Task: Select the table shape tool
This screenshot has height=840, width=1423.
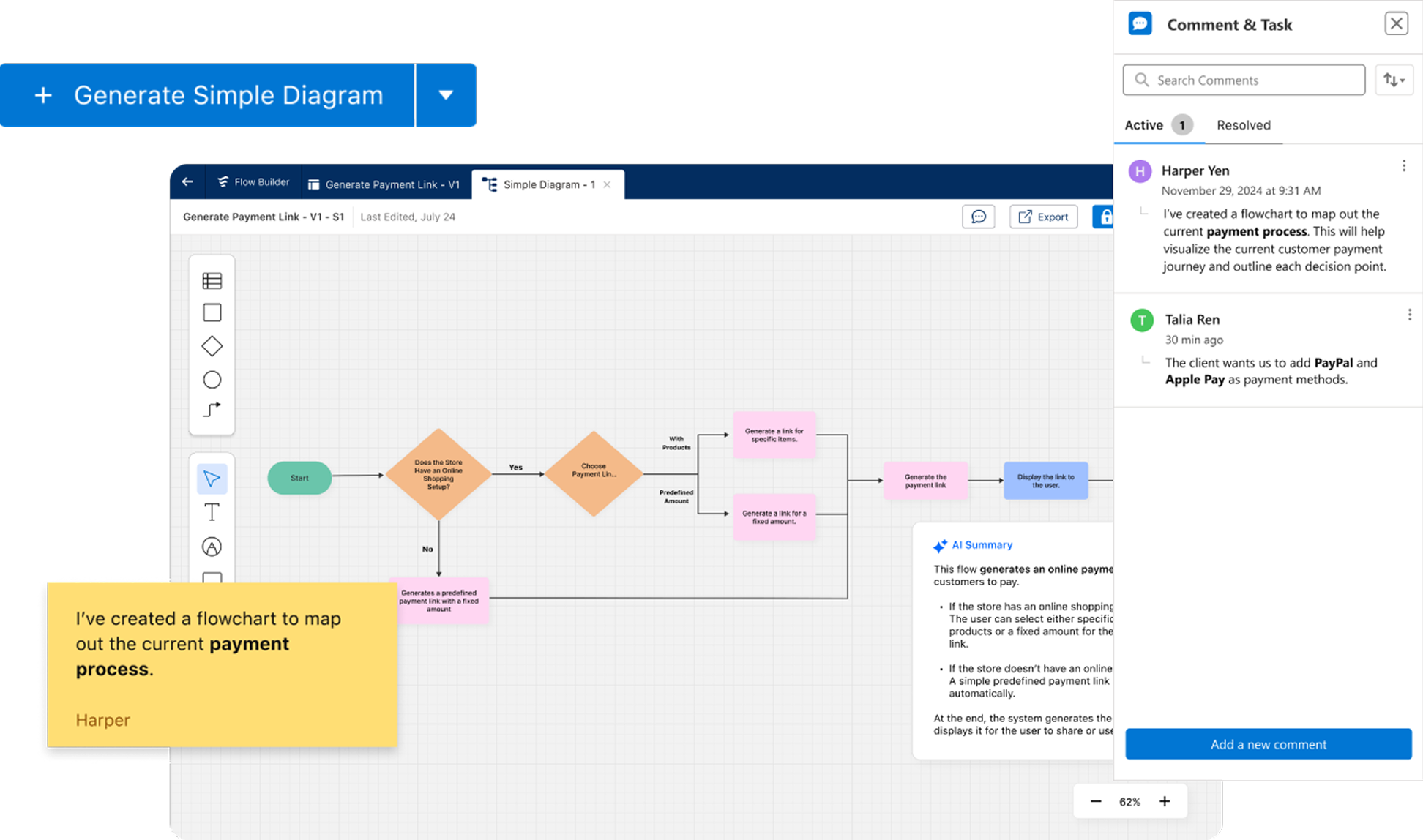Action: pos(212,281)
